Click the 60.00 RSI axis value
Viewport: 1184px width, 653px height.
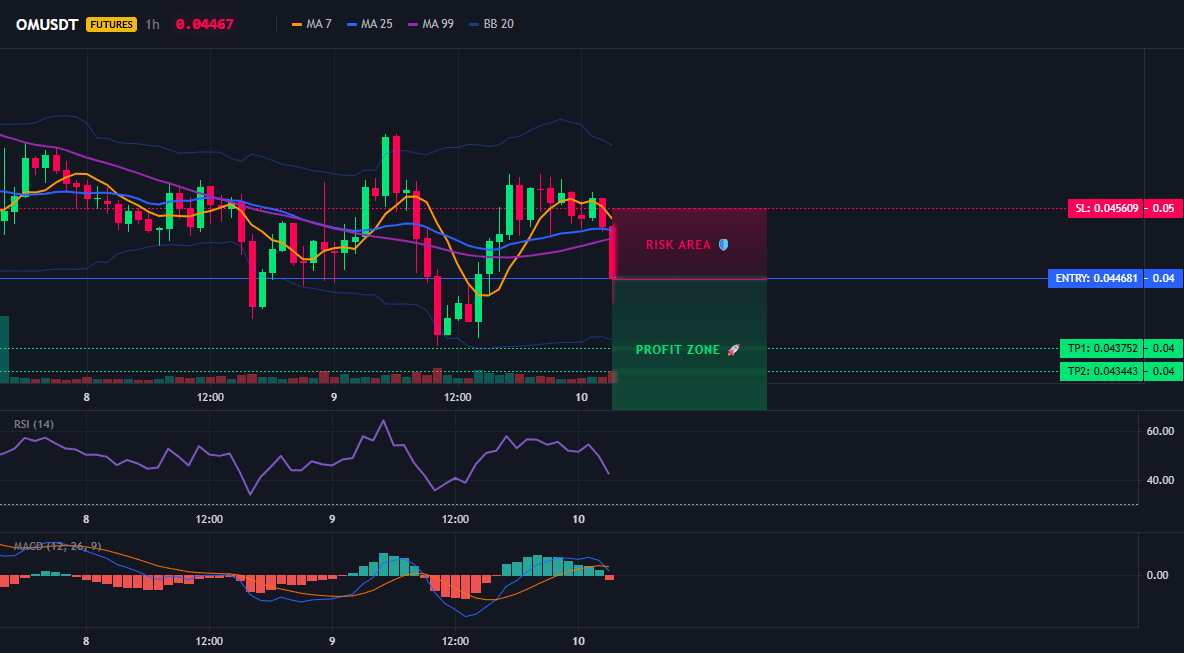point(1161,432)
